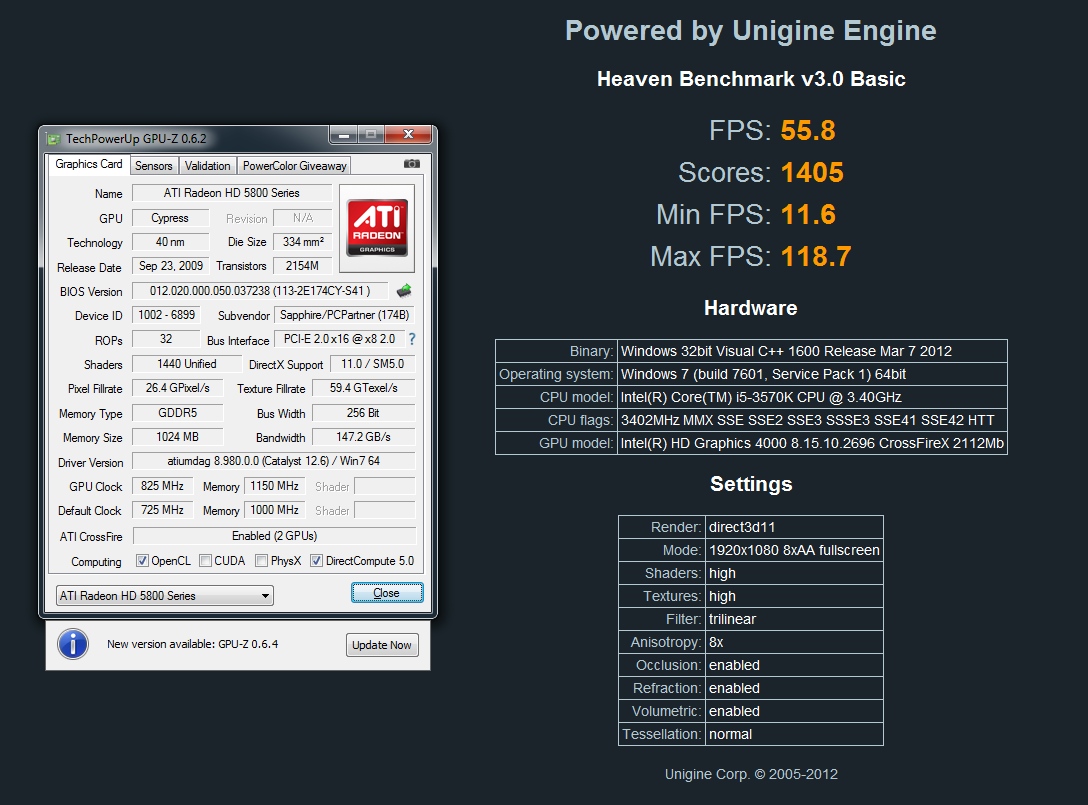Click the blue info icon for the update notice
The image size is (1088, 805).
(73, 644)
